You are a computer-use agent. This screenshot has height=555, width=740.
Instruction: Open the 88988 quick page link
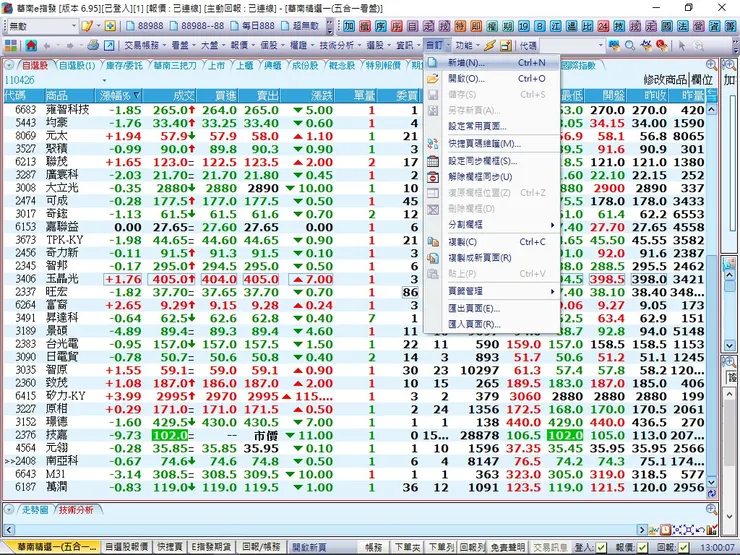[145, 26]
